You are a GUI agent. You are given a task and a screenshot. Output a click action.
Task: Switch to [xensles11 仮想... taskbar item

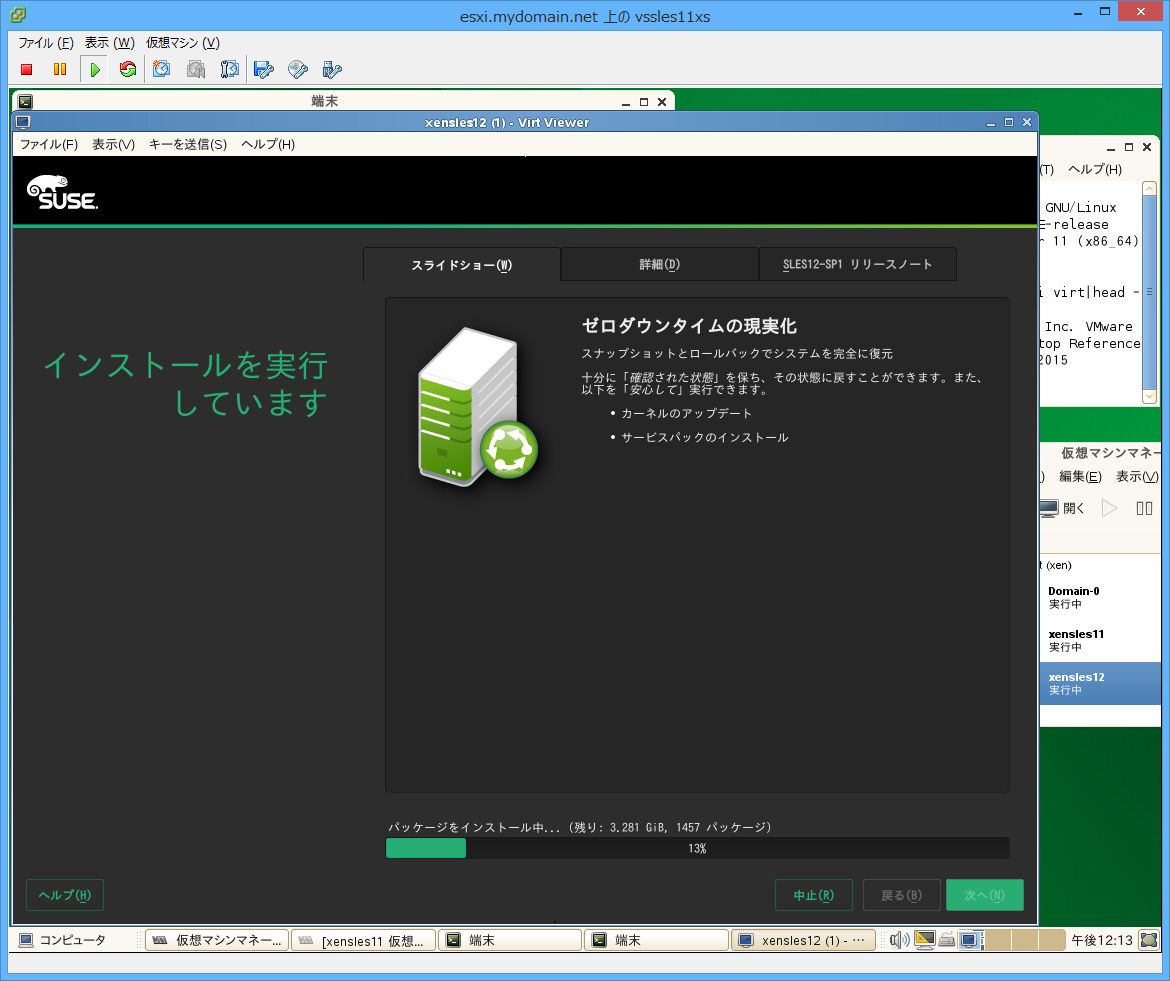(363, 940)
